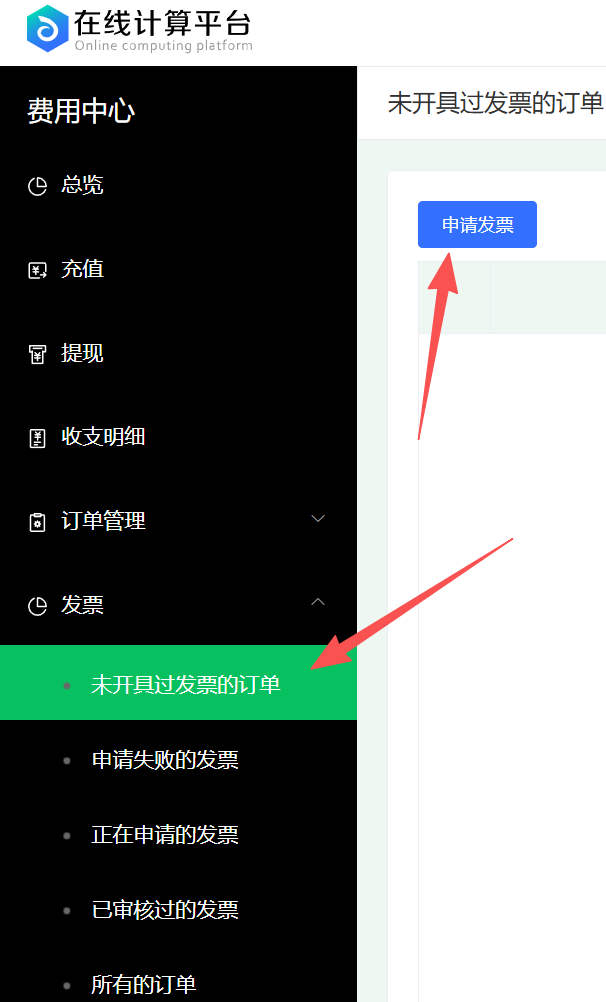The image size is (606, 1002).
Task: Open the 总览 overview menu label
Action: pyautogui.click(x=82, y=185)
